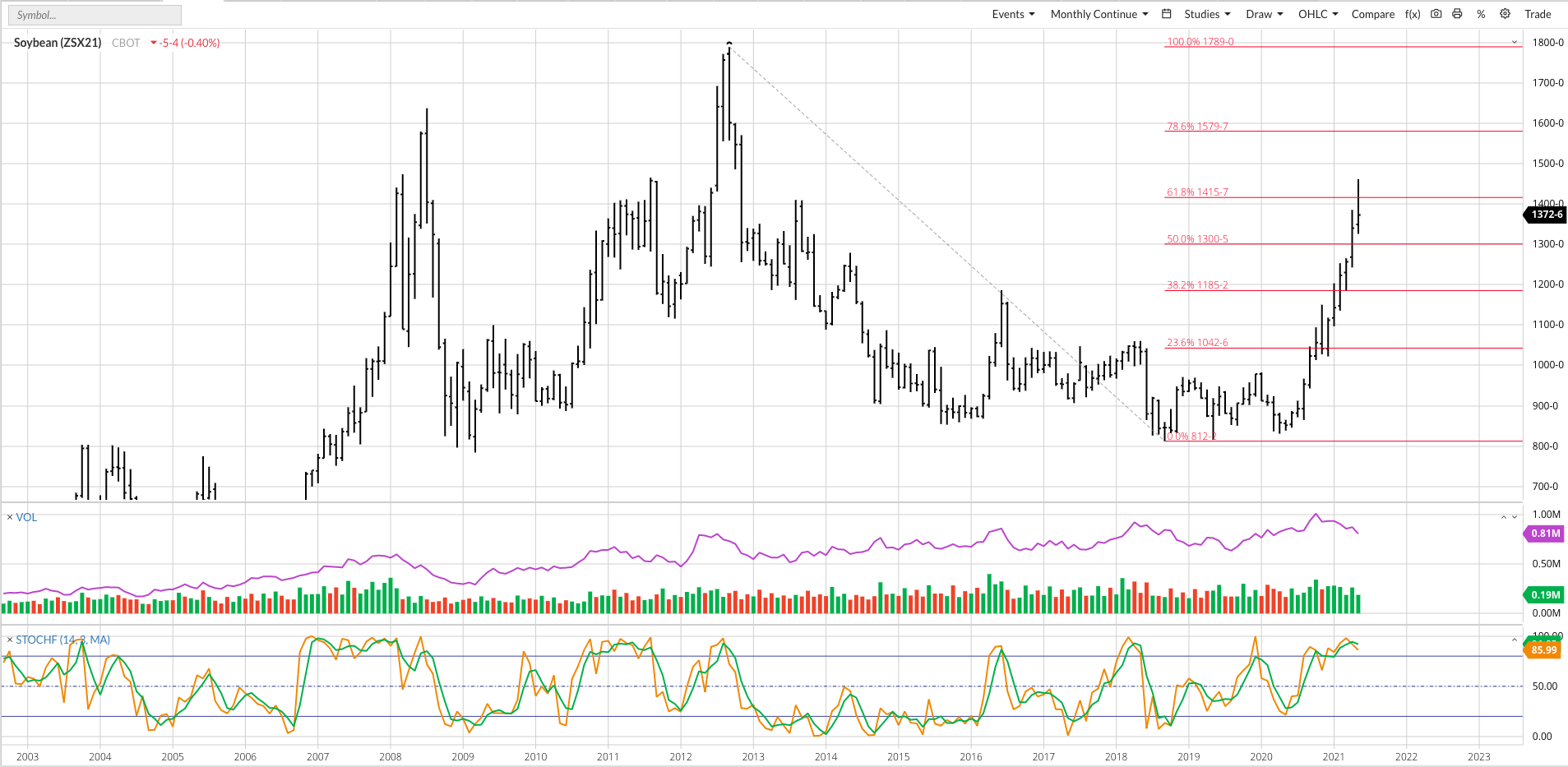
Task: Remove the VOL study panel
Action: click(10, 517)
